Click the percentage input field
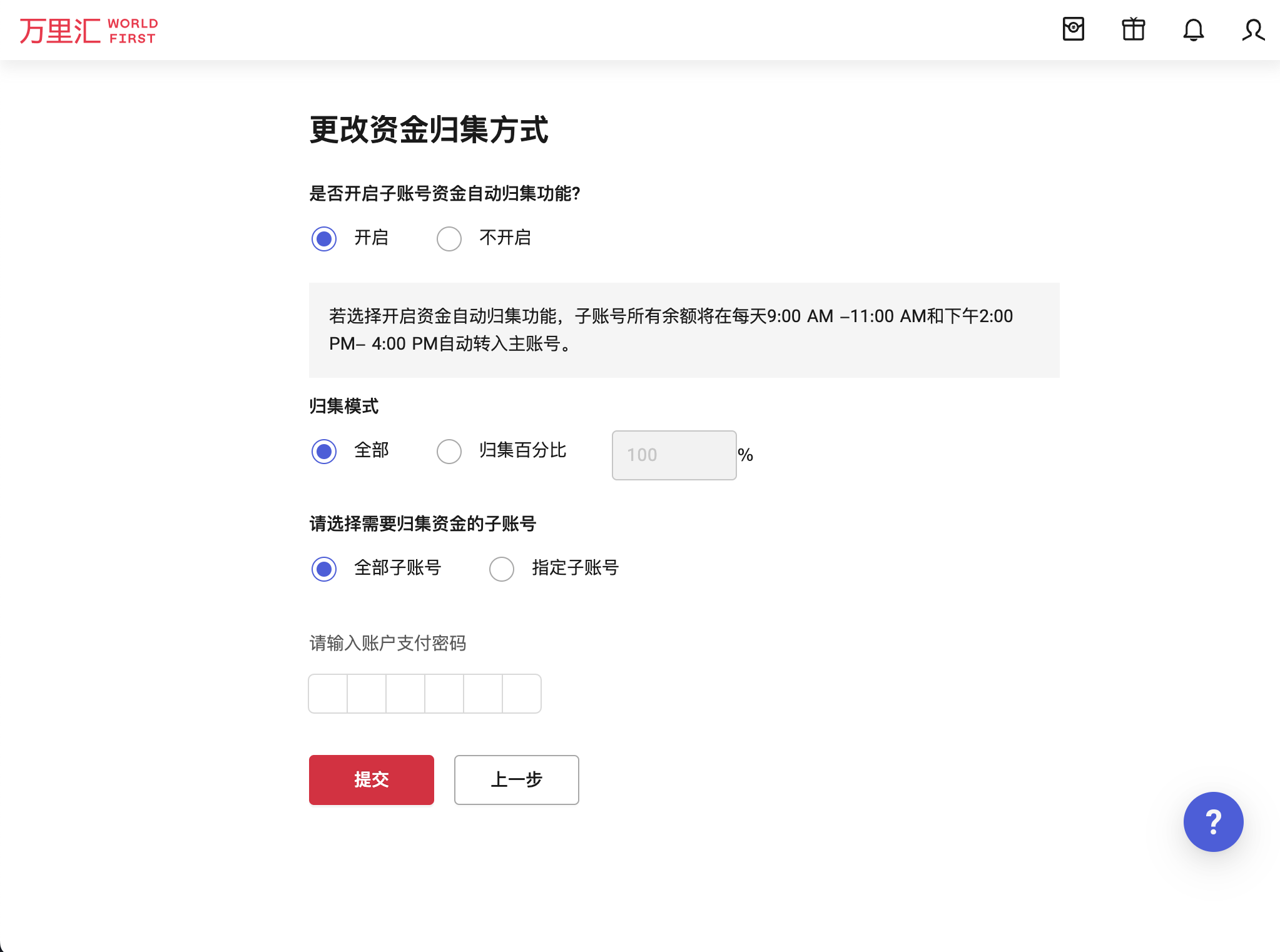 pos(674,455)
